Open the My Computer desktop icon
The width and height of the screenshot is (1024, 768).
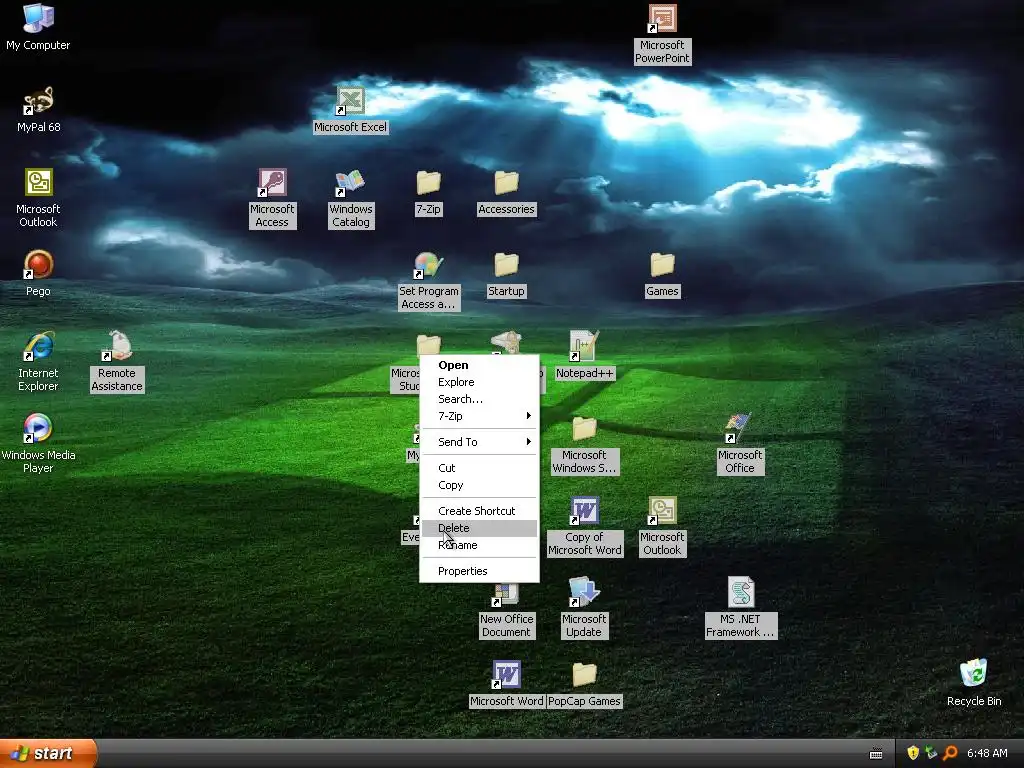38,27
